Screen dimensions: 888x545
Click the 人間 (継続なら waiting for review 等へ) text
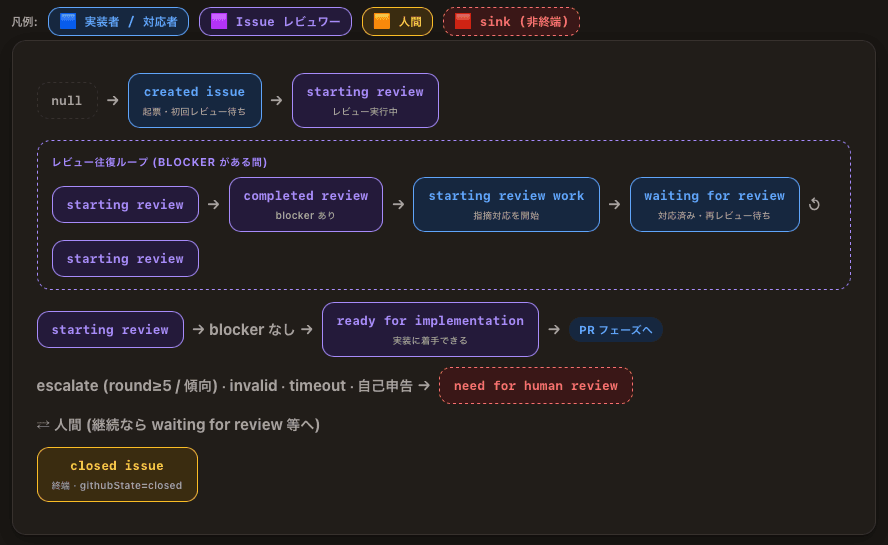tap(187, 425)
